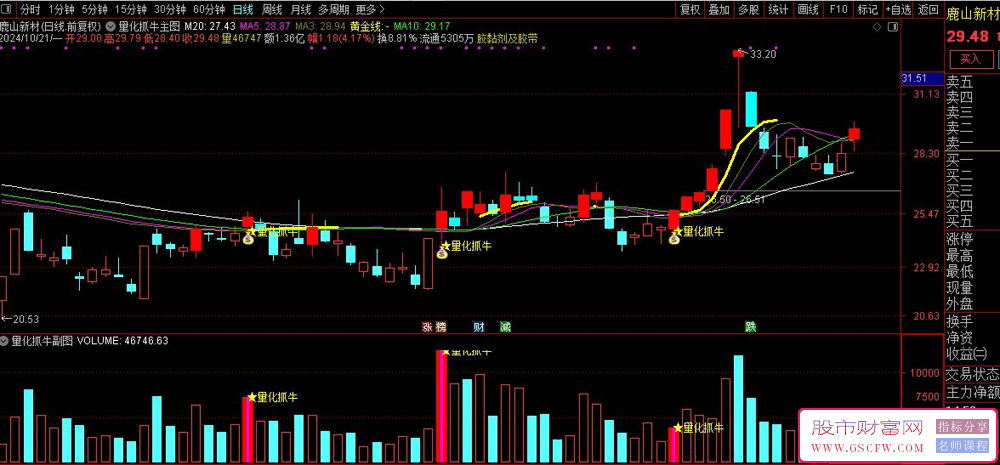
Task: Click the money bag icon under last 量化抓牛 signal
Action: coord(675,240)
